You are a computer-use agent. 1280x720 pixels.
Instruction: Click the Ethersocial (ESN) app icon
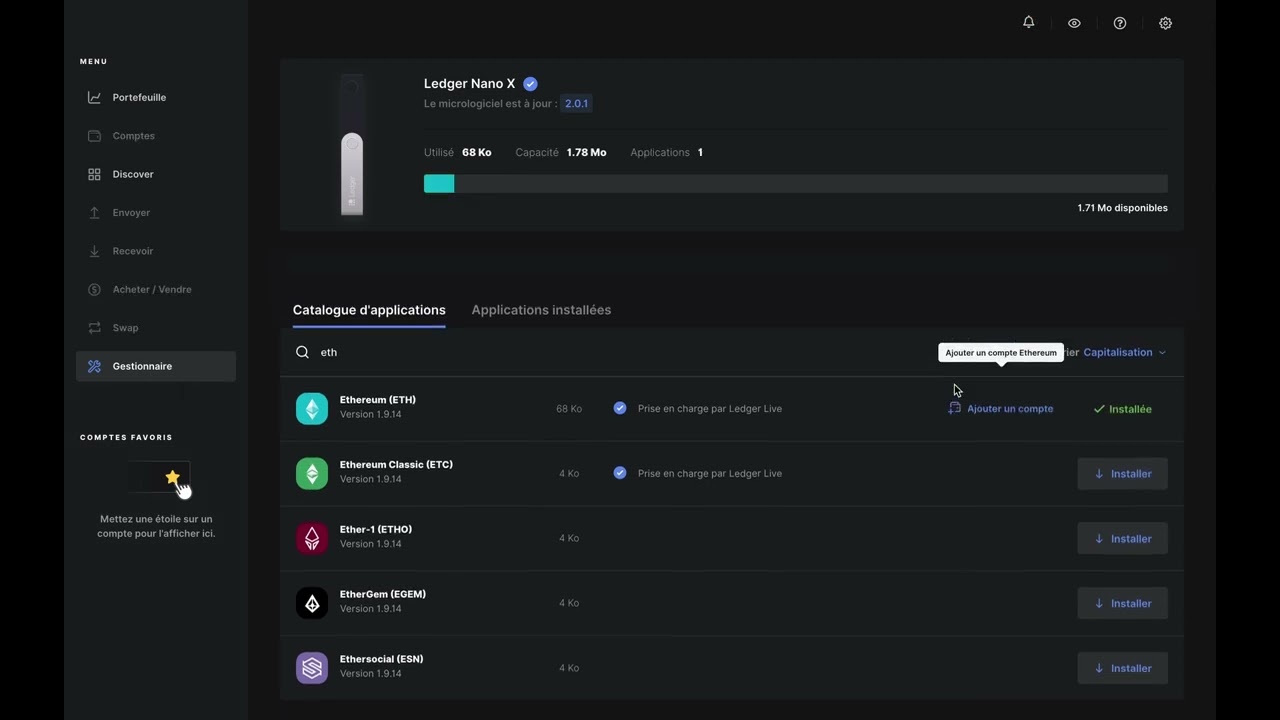pyautogui.click(x=312, y=668)
